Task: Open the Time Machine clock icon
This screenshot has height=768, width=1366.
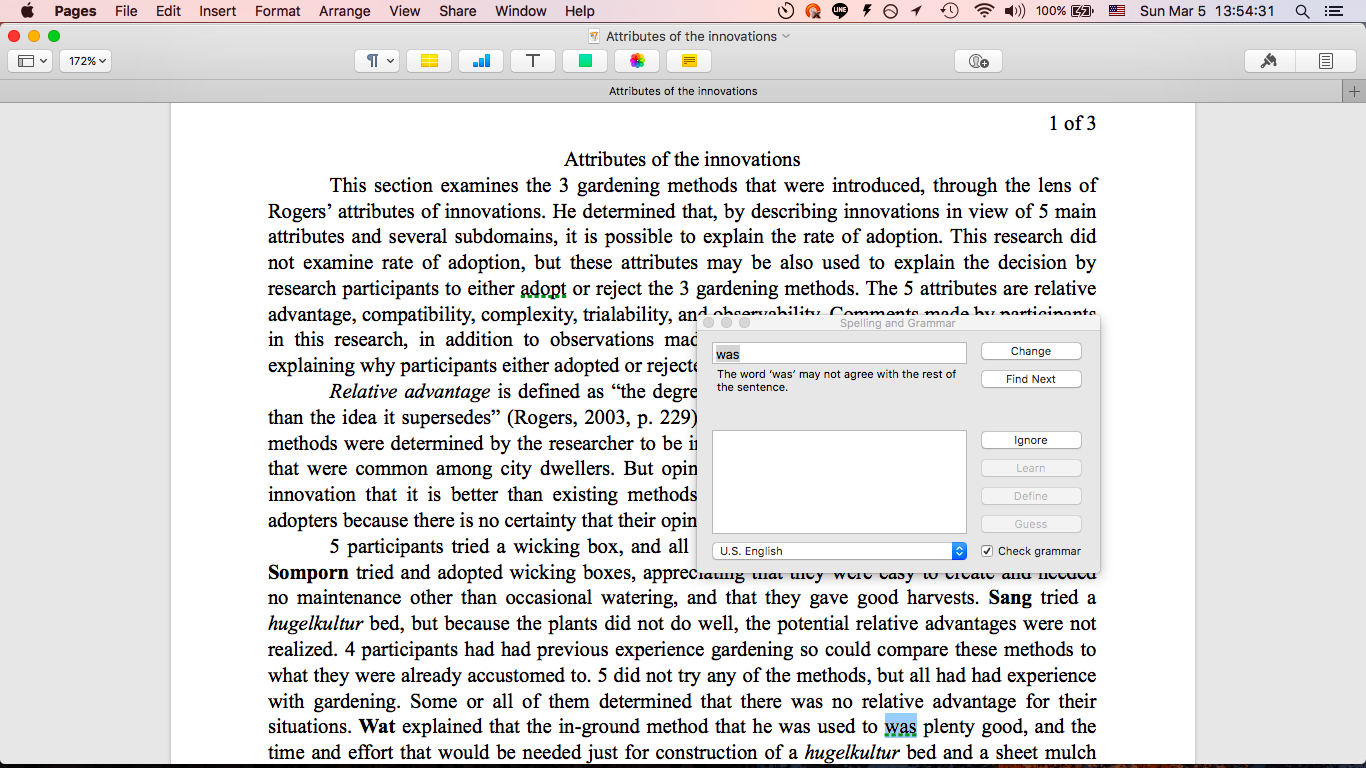Action: 949,11
